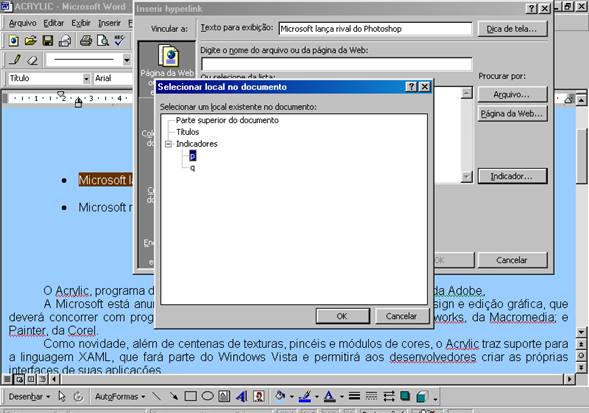Open the Inserir menu
The height and width of the screenshot is (413, 589).
pos(109,23)
